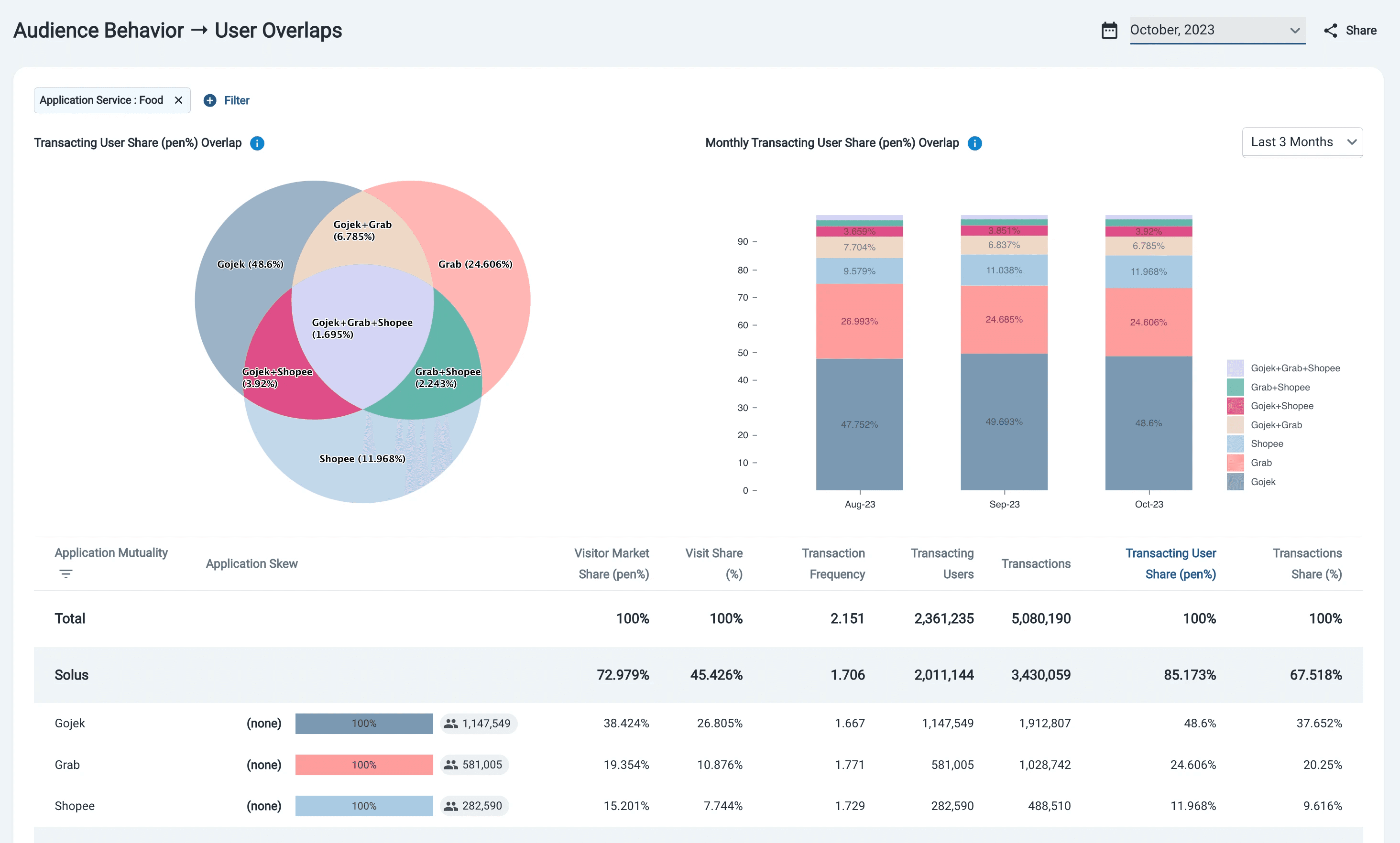Toggle Grab+Shopee legend swatch

point(1235,387)
